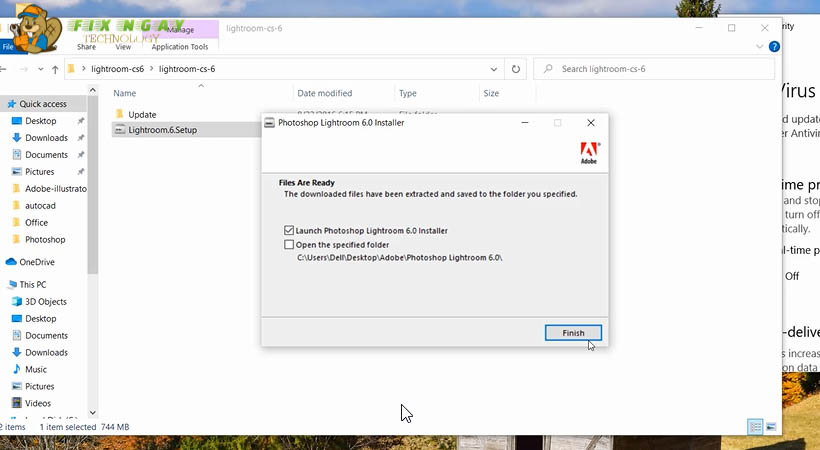The height and width of the screenshot is (450, 820).
Task: Open 3D Objects under This PC
Action: (x=45, y=301)
